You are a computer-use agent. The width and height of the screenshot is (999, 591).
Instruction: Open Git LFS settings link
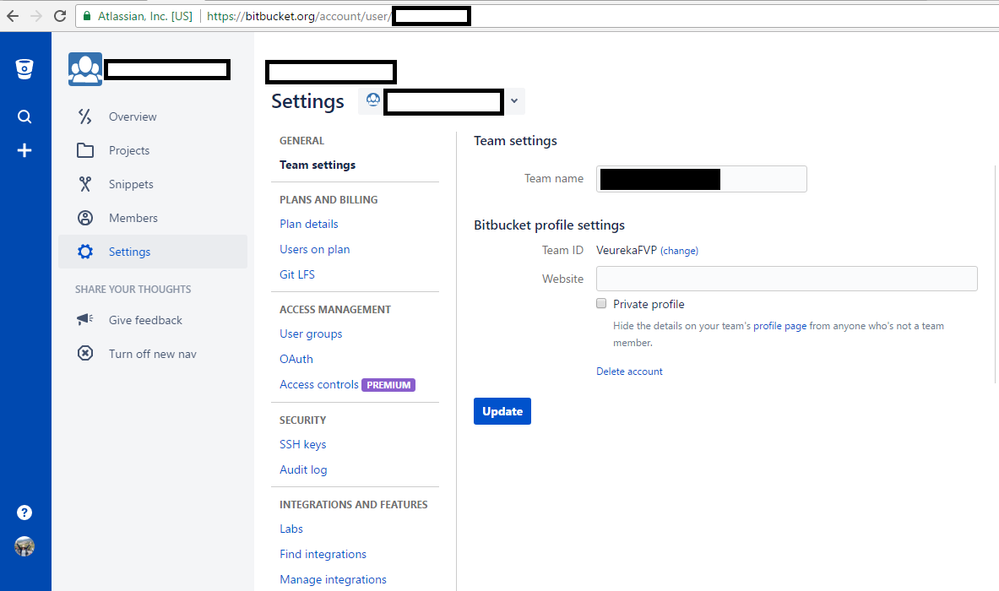[297, 274]
